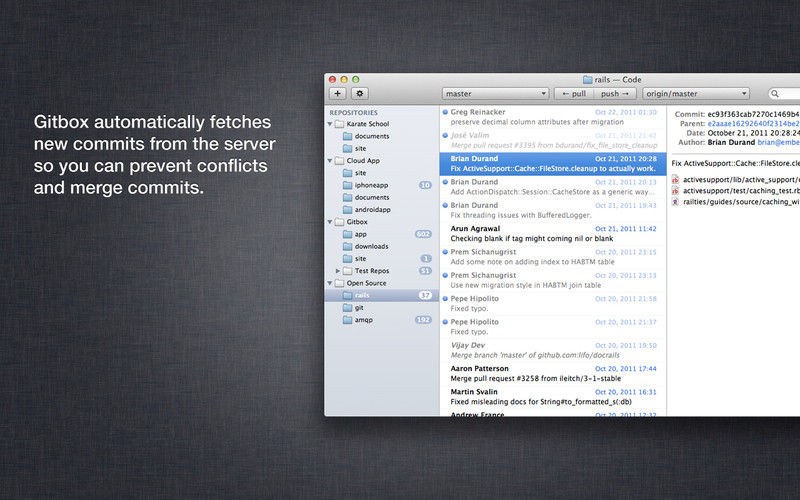800x500 pixels.
Task: Open the parent commit hash link
Action: tap(754, 123)
